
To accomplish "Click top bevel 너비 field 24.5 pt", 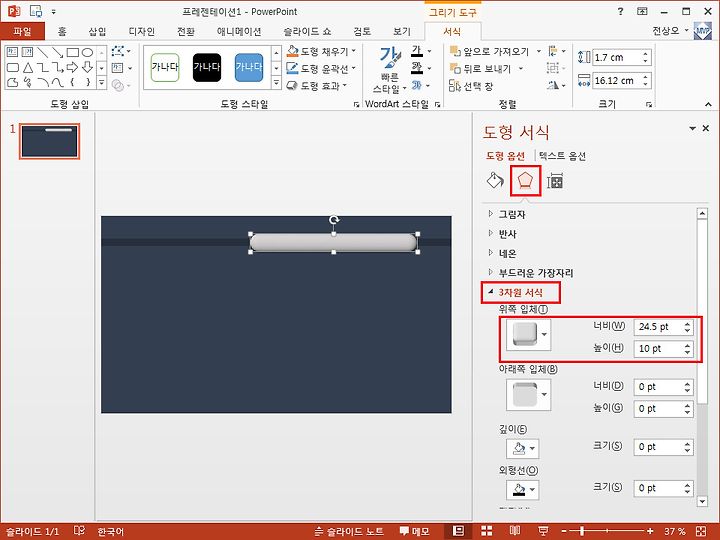I will coord(663,327).
